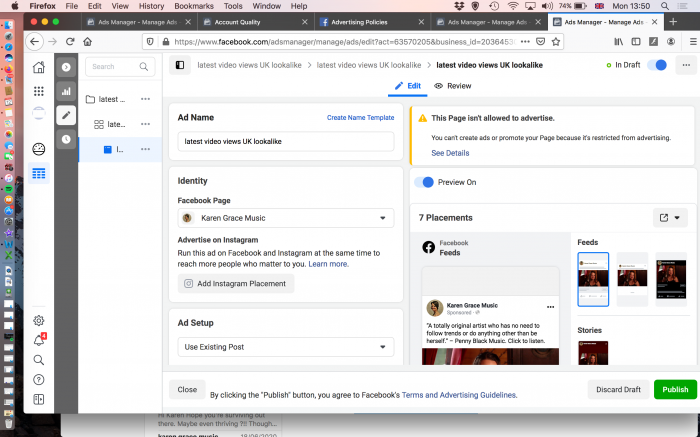
Task: Toggle the side panel layout icon near breadcrumb
Action: coord(180,65)
